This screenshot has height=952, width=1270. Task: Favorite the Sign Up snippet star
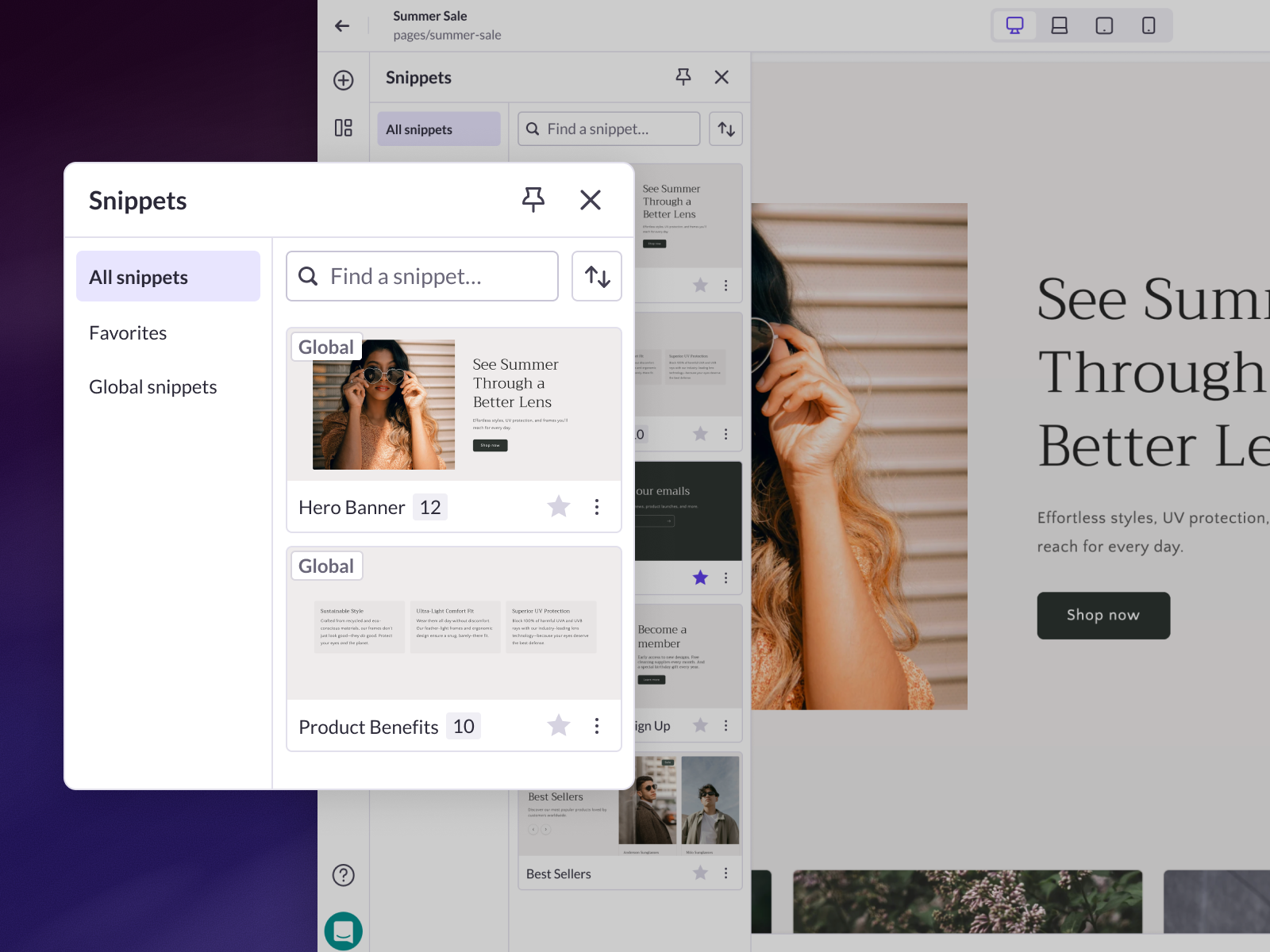point(700,725)
